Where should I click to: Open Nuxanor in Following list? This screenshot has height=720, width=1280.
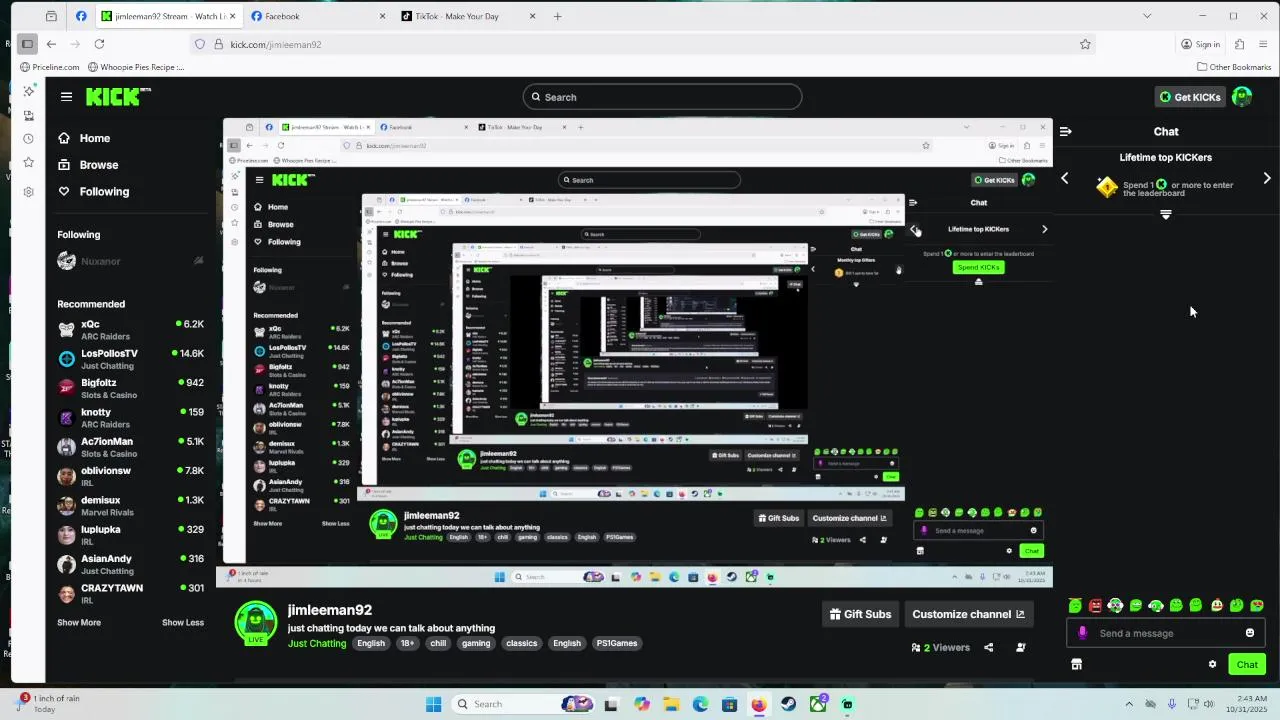click(x=130, y=261)
